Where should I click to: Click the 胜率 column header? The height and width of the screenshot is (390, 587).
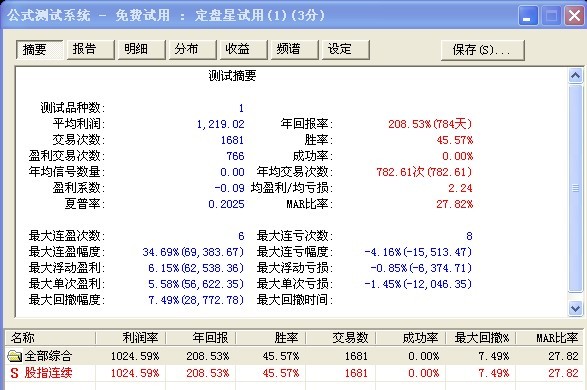[271, 338]
